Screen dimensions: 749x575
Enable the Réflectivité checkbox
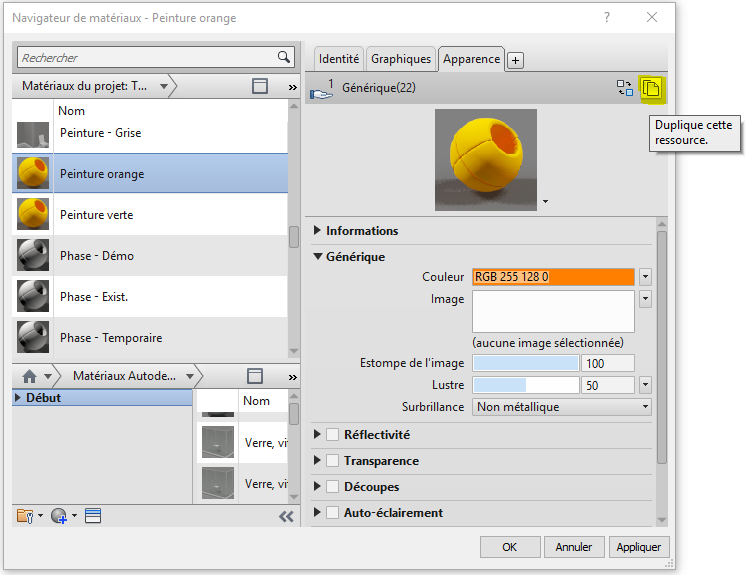(x=333, y=435)
